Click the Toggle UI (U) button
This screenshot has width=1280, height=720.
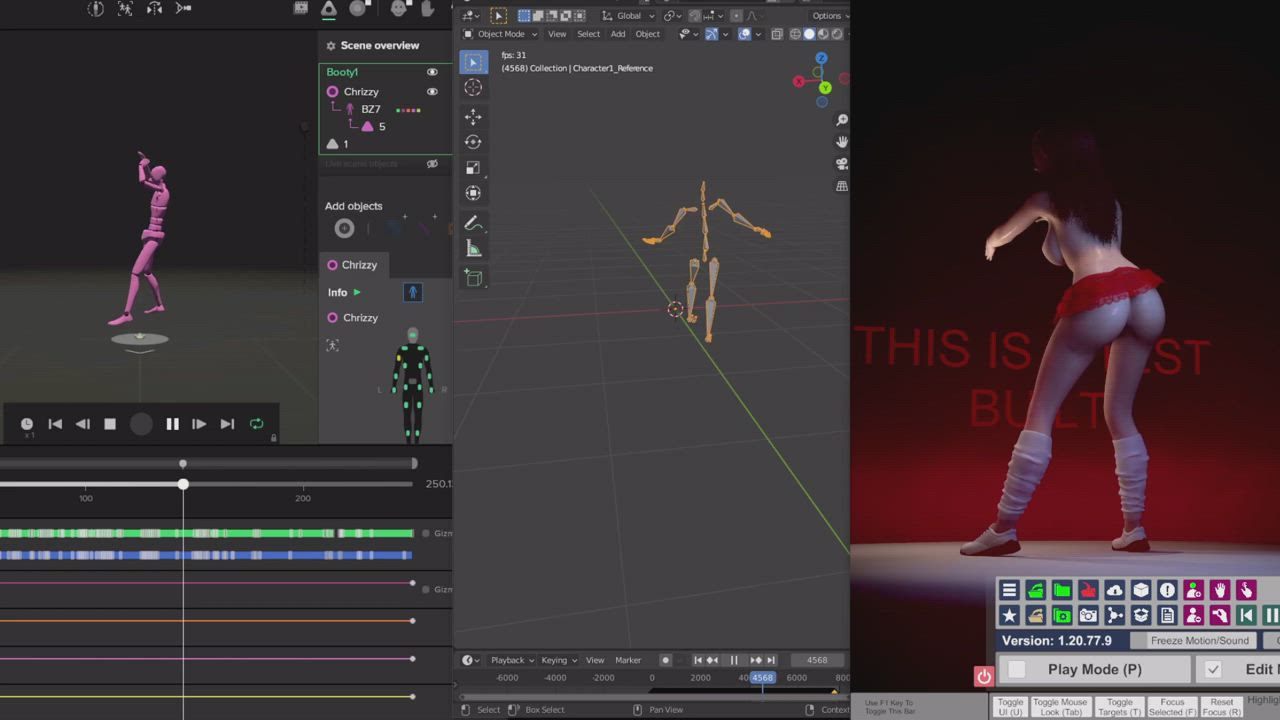click(1011, 706)
